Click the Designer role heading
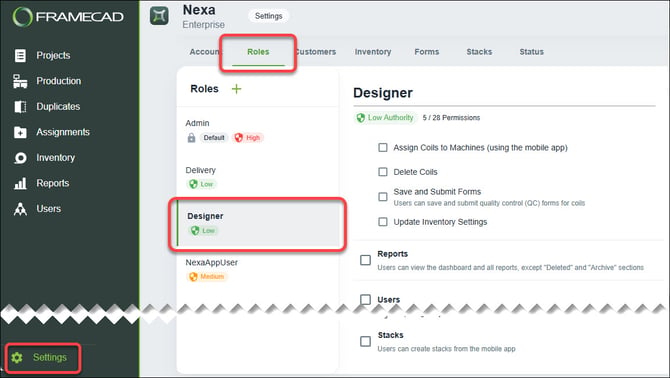Screen dimensions: 670x378 point(383,93)
